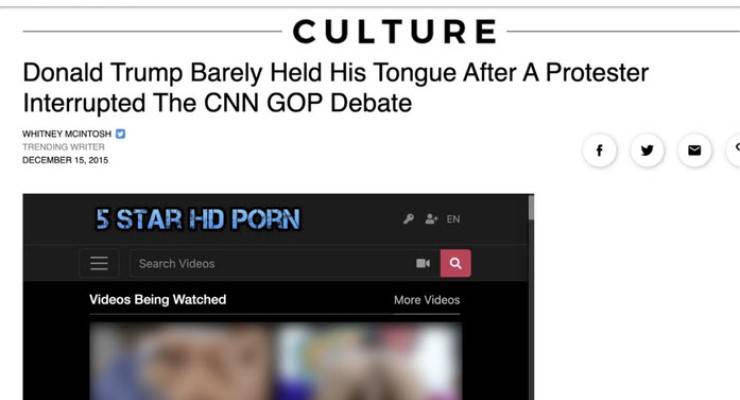Click the Donald Trump article headline
The height and width of the screenshot is (400, 740).
(335, 88)
